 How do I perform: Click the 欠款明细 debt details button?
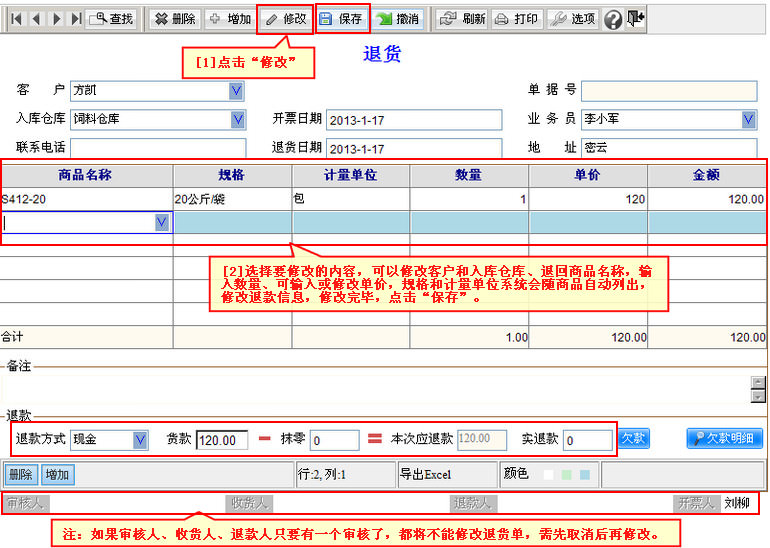click(x=725, y=438)
